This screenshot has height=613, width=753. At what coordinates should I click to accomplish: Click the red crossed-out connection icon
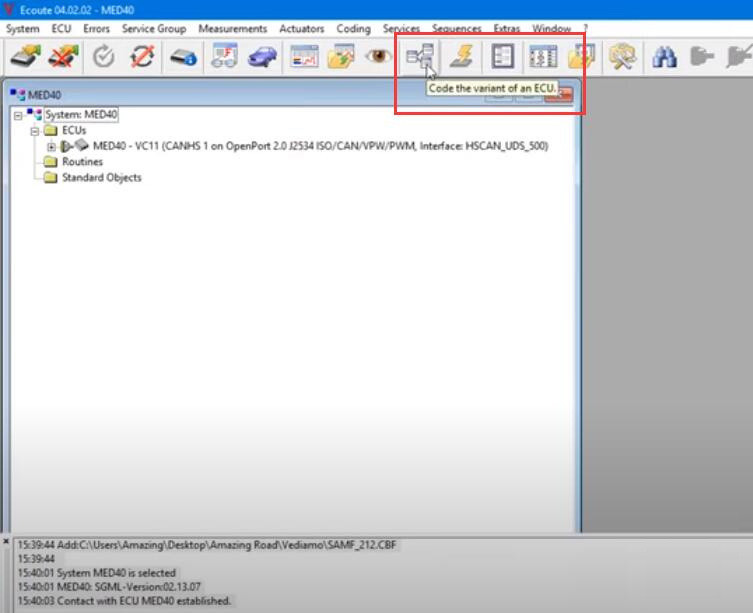pyautogui.click(x=64, y=57)
